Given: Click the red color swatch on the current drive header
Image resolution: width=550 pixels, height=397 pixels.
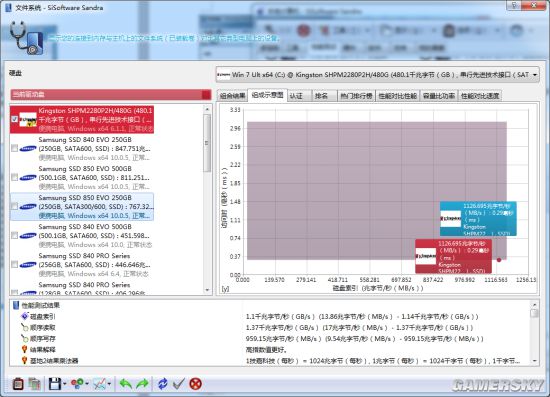Looking at the screenshot, I should point(206,95).
